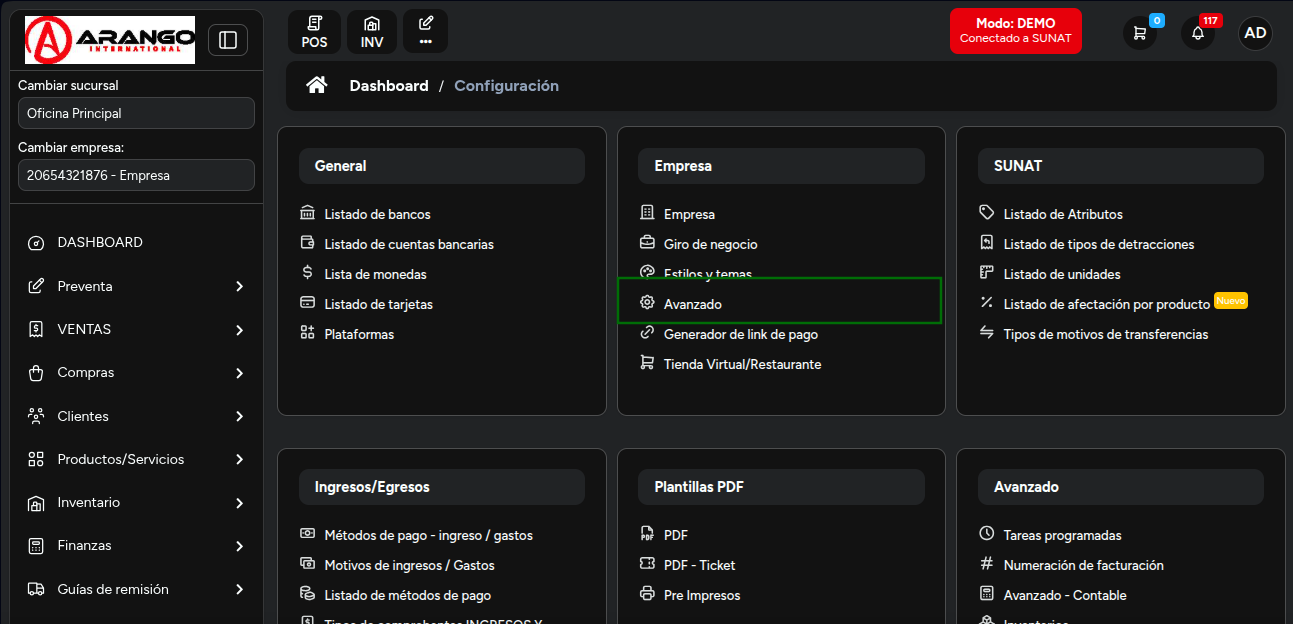Click the Preventa pencil icon
The image size is (1293, 624).
(x=36, y=286)
